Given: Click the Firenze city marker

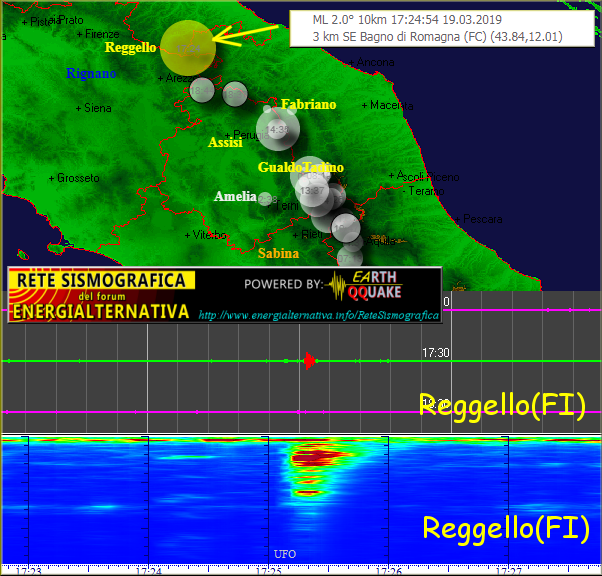Looking at the screenshot, I should tap(98, 34).
